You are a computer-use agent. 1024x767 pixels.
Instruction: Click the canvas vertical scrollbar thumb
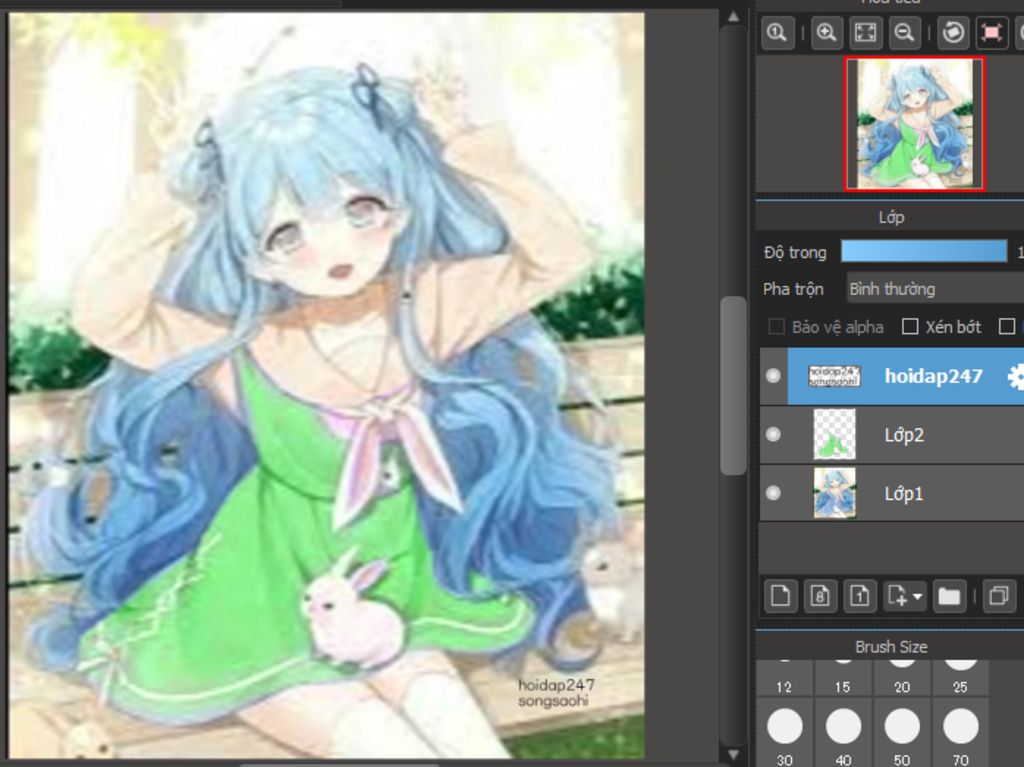click(733, 385)
